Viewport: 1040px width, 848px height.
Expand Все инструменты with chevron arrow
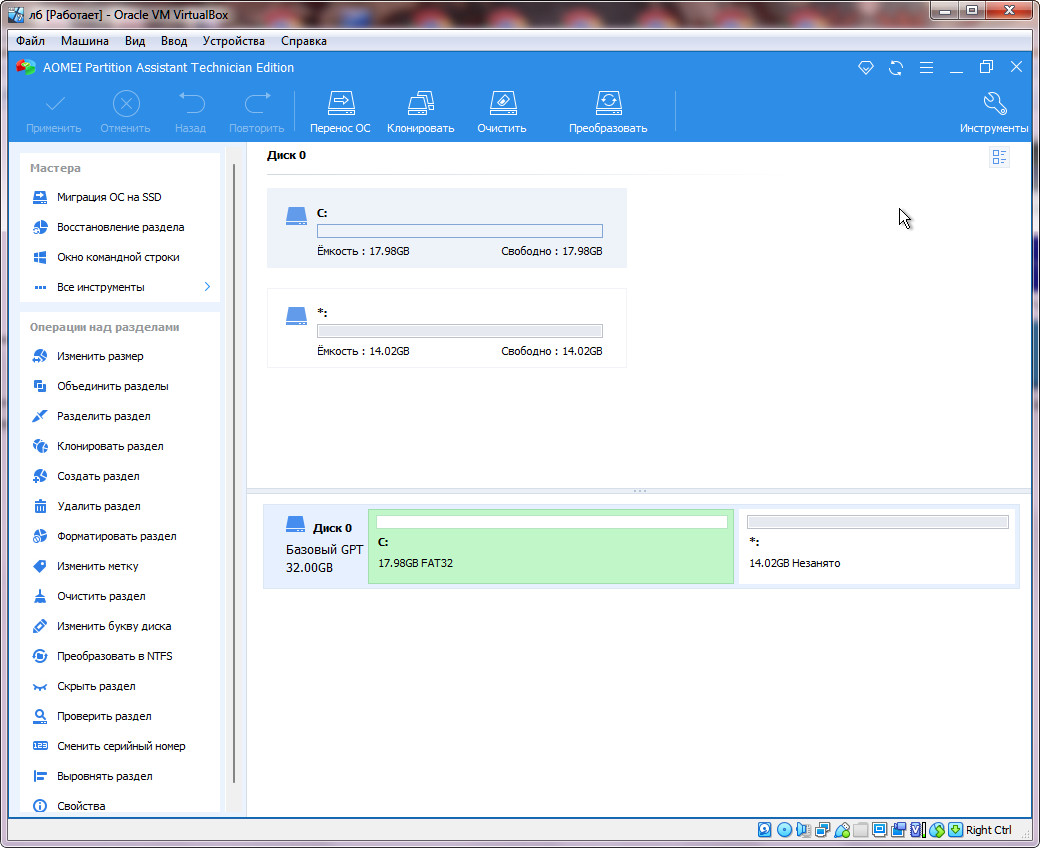tap(207, 287)
